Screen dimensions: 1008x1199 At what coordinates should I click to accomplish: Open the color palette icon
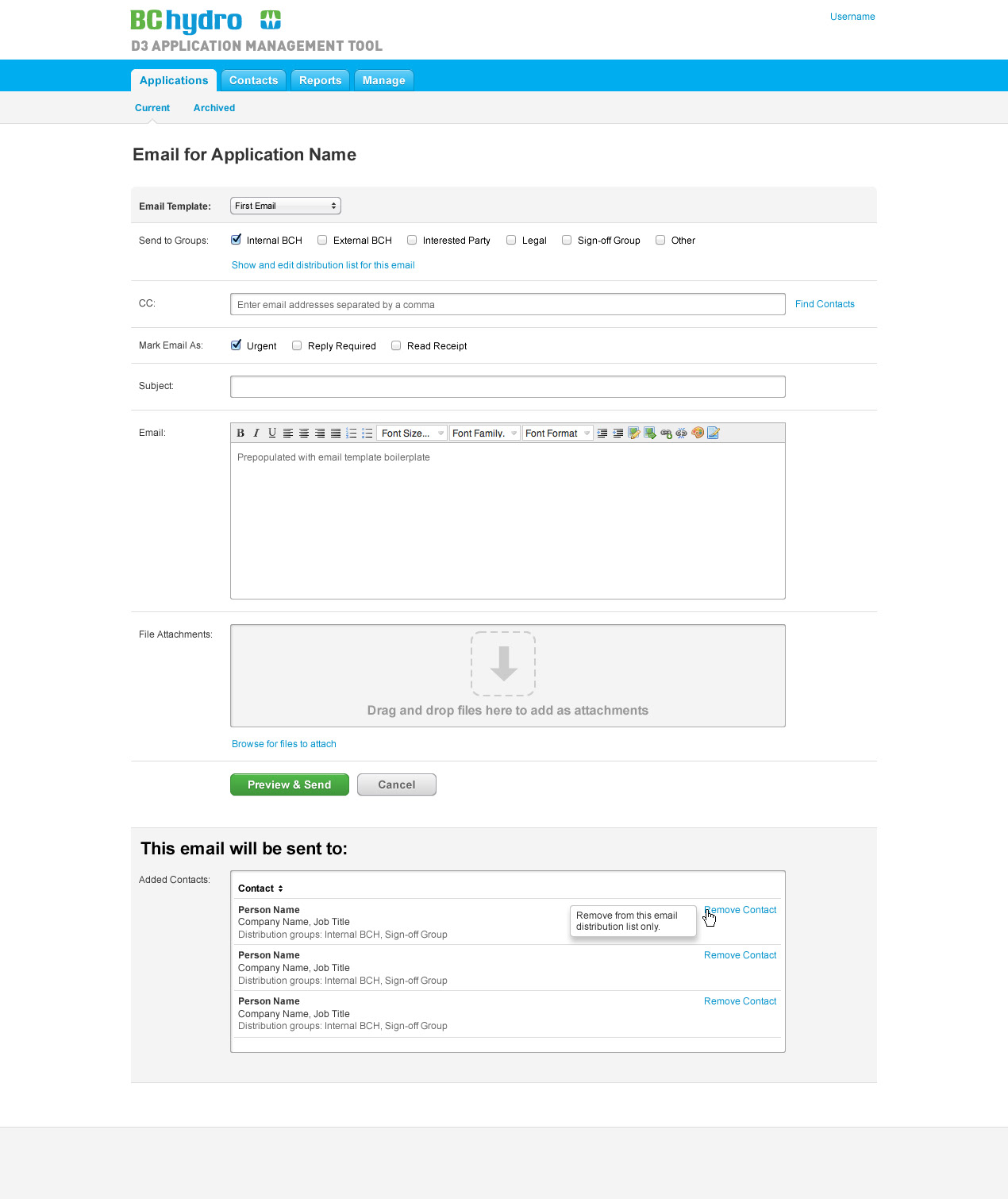point(698,433)
